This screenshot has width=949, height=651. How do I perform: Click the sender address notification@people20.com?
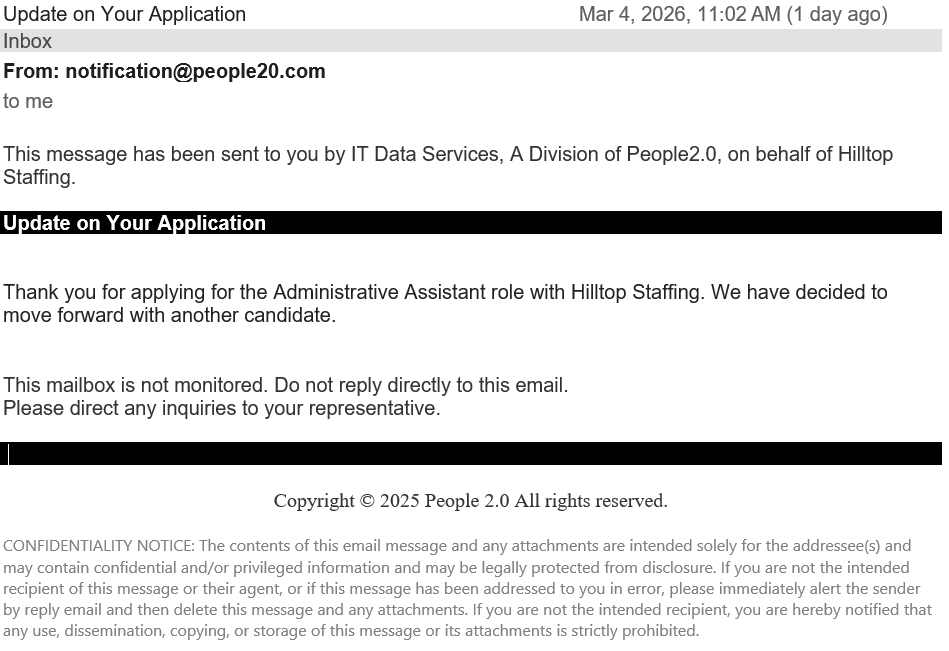pyautogui.click(x=195, y=71)
